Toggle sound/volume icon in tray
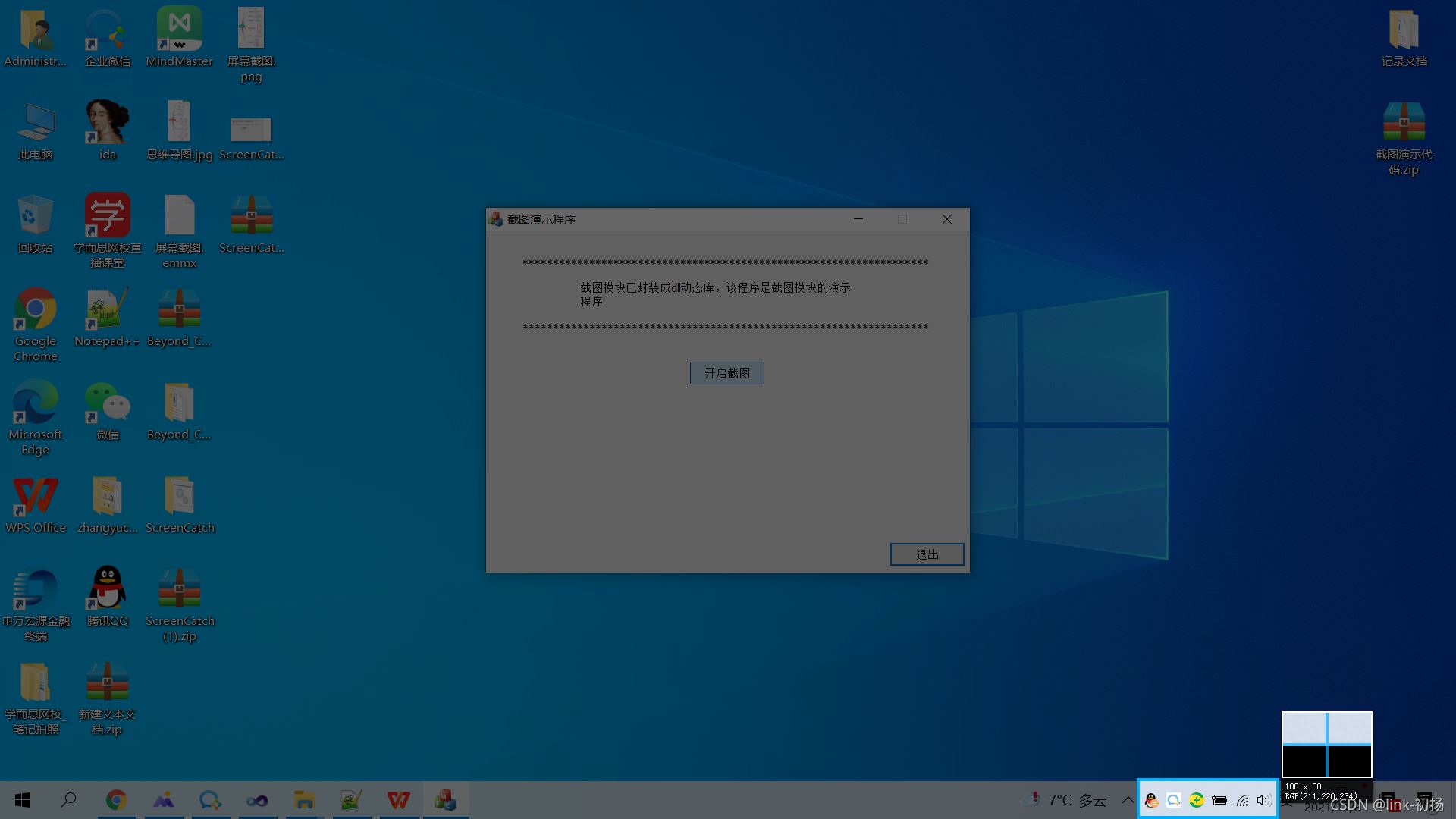The width and height of the screenshot is (1456, 819). coord(1264,800)
